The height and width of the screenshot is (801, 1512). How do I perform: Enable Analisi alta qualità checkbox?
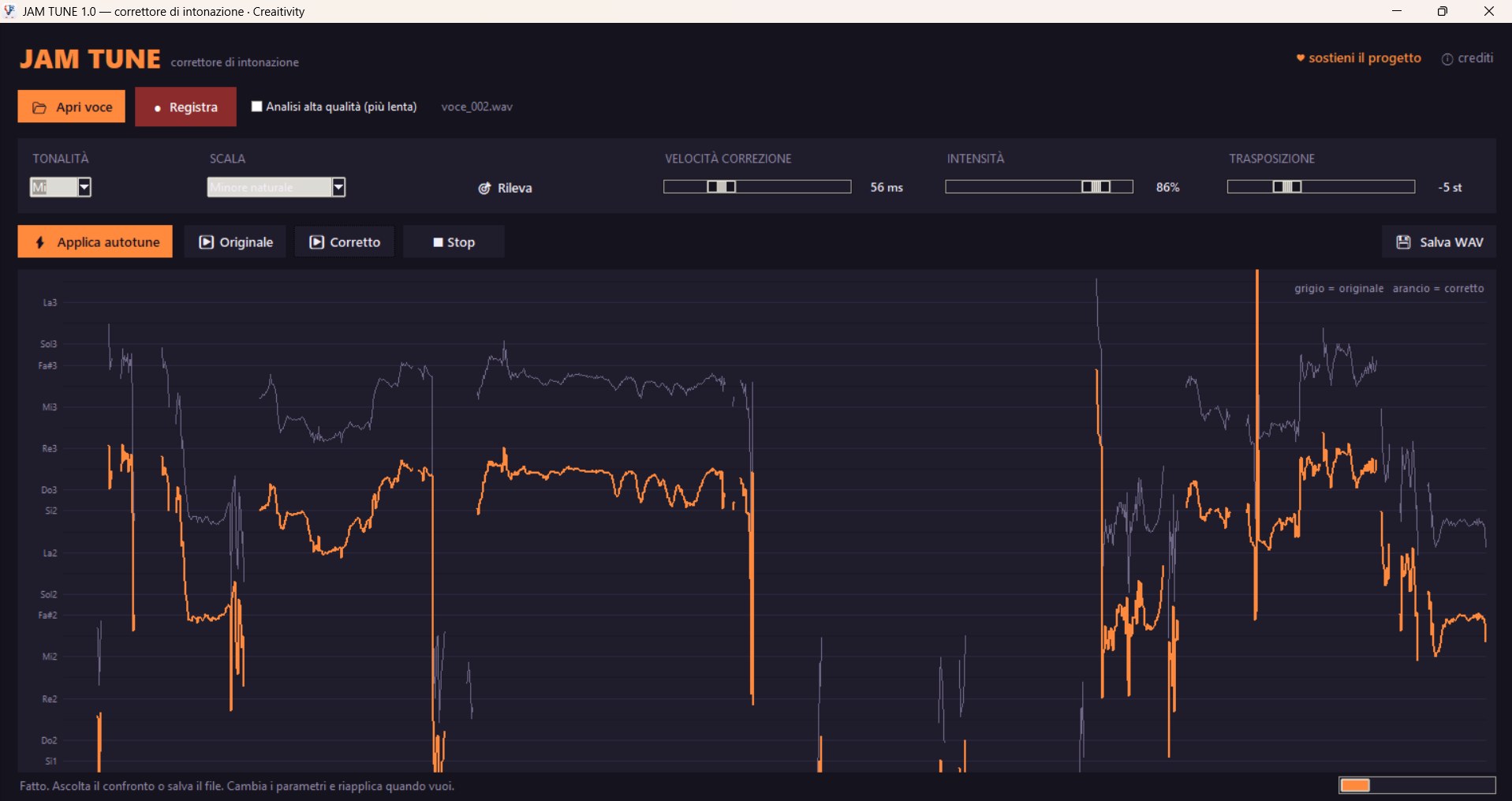click(256, 107)
